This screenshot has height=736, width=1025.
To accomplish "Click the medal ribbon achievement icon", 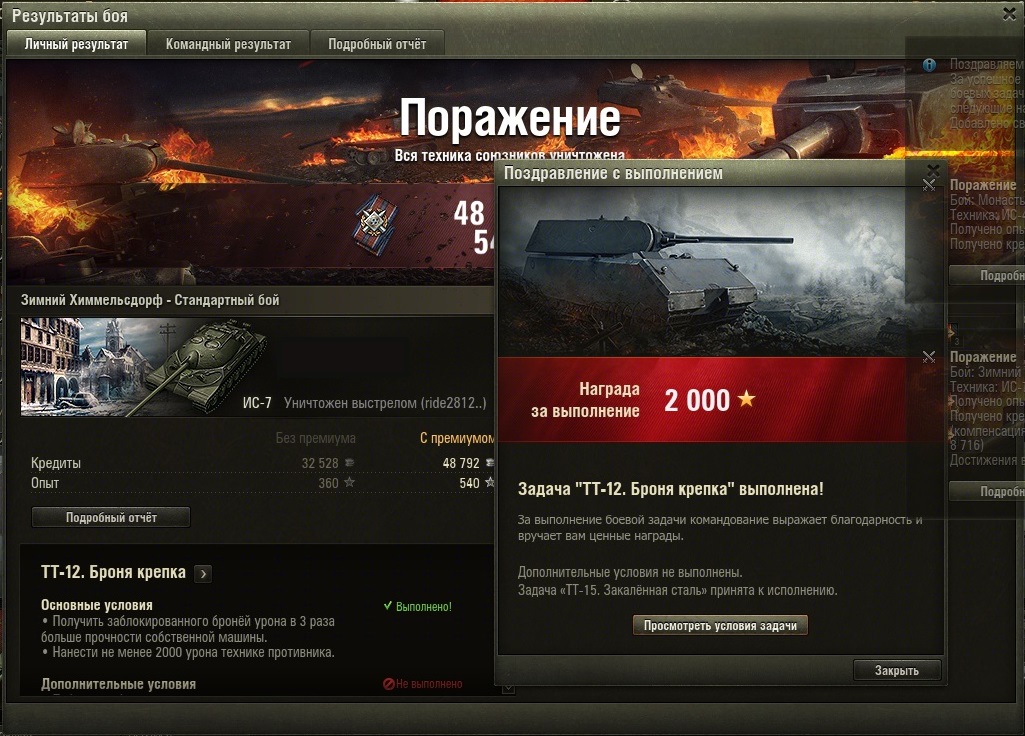I will [x=375, y=225].
